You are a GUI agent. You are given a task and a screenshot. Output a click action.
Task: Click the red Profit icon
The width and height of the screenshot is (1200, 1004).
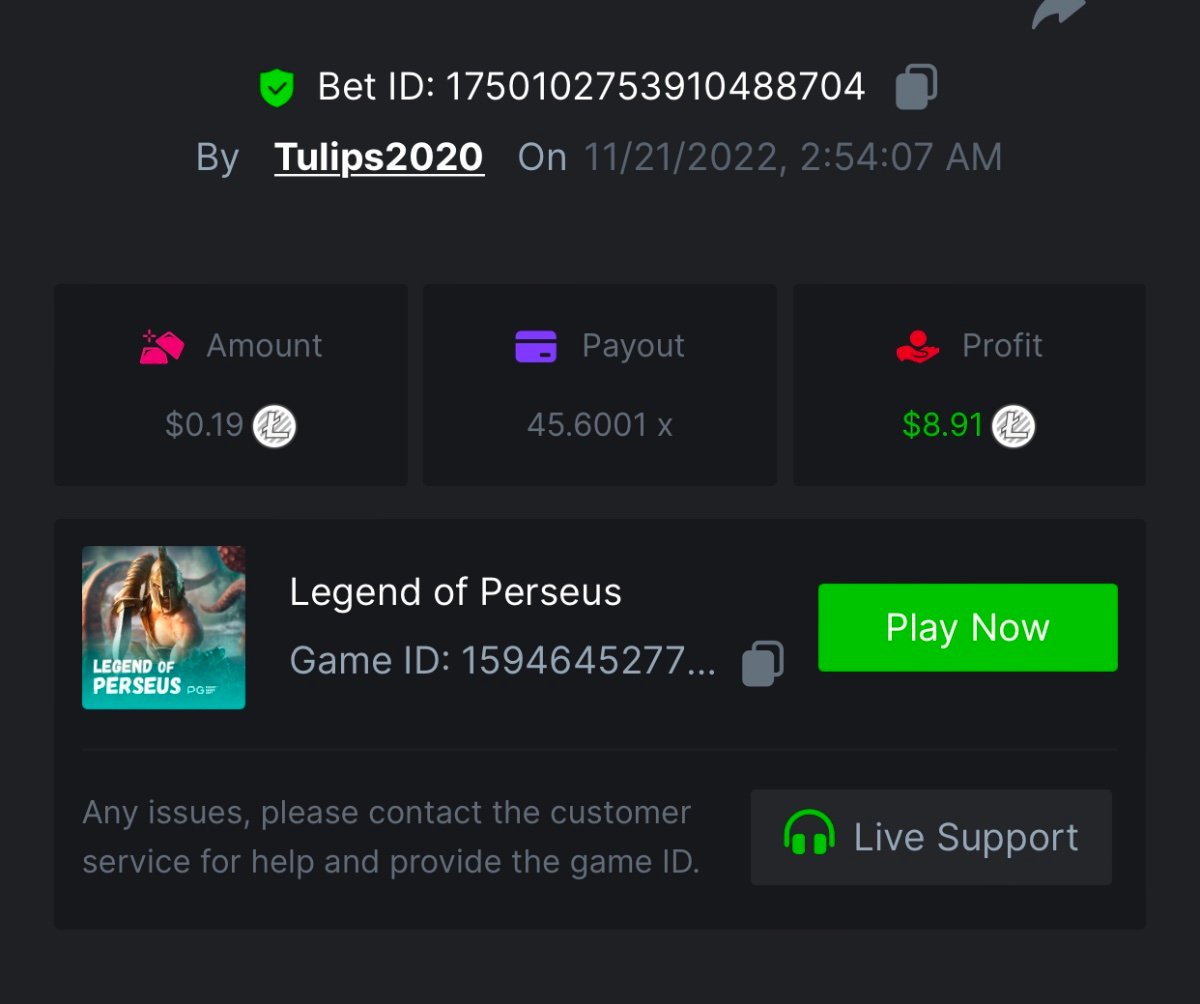917,346
